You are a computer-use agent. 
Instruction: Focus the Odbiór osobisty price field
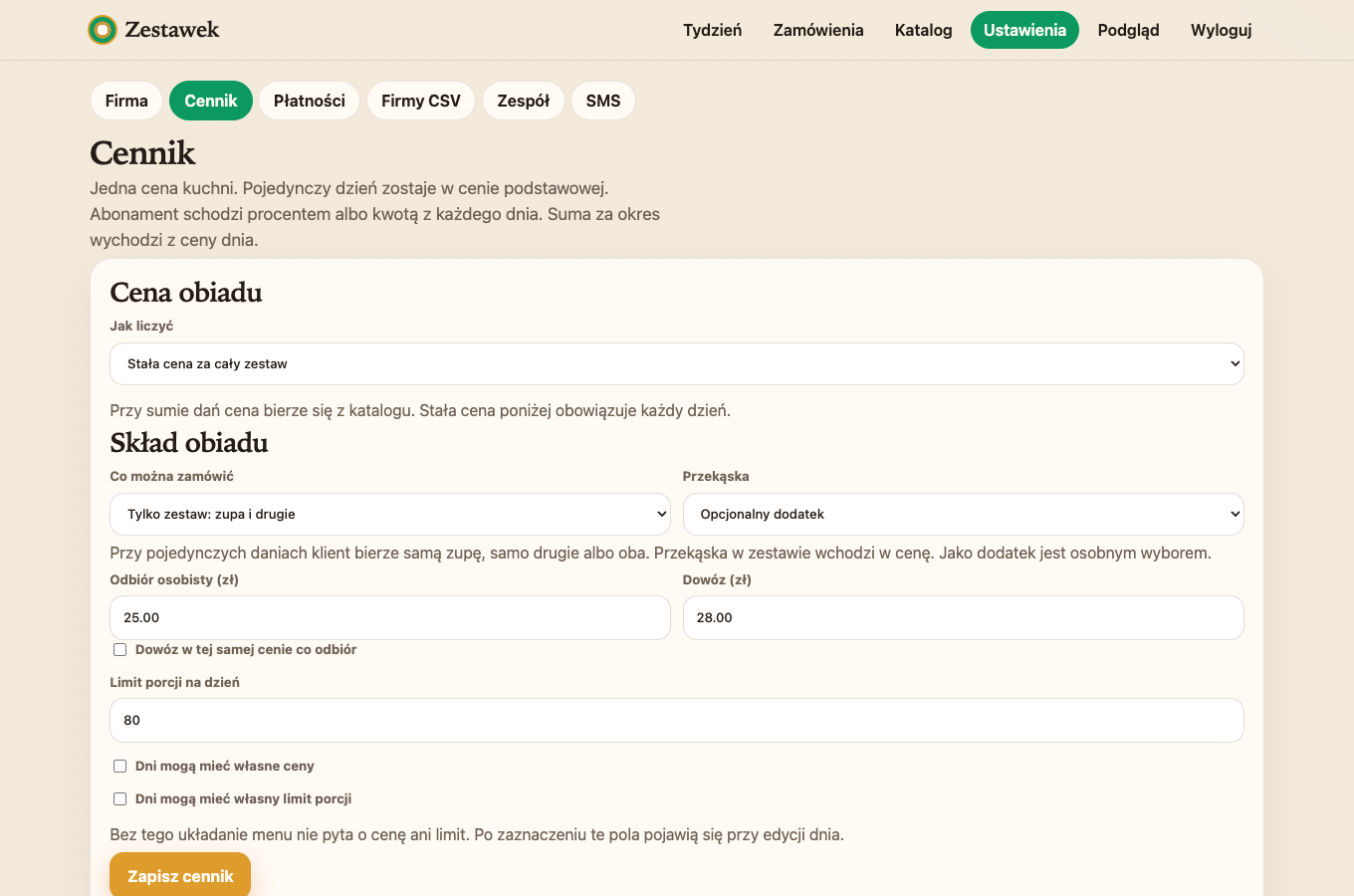pyautogui.click(x=390, y=618)
